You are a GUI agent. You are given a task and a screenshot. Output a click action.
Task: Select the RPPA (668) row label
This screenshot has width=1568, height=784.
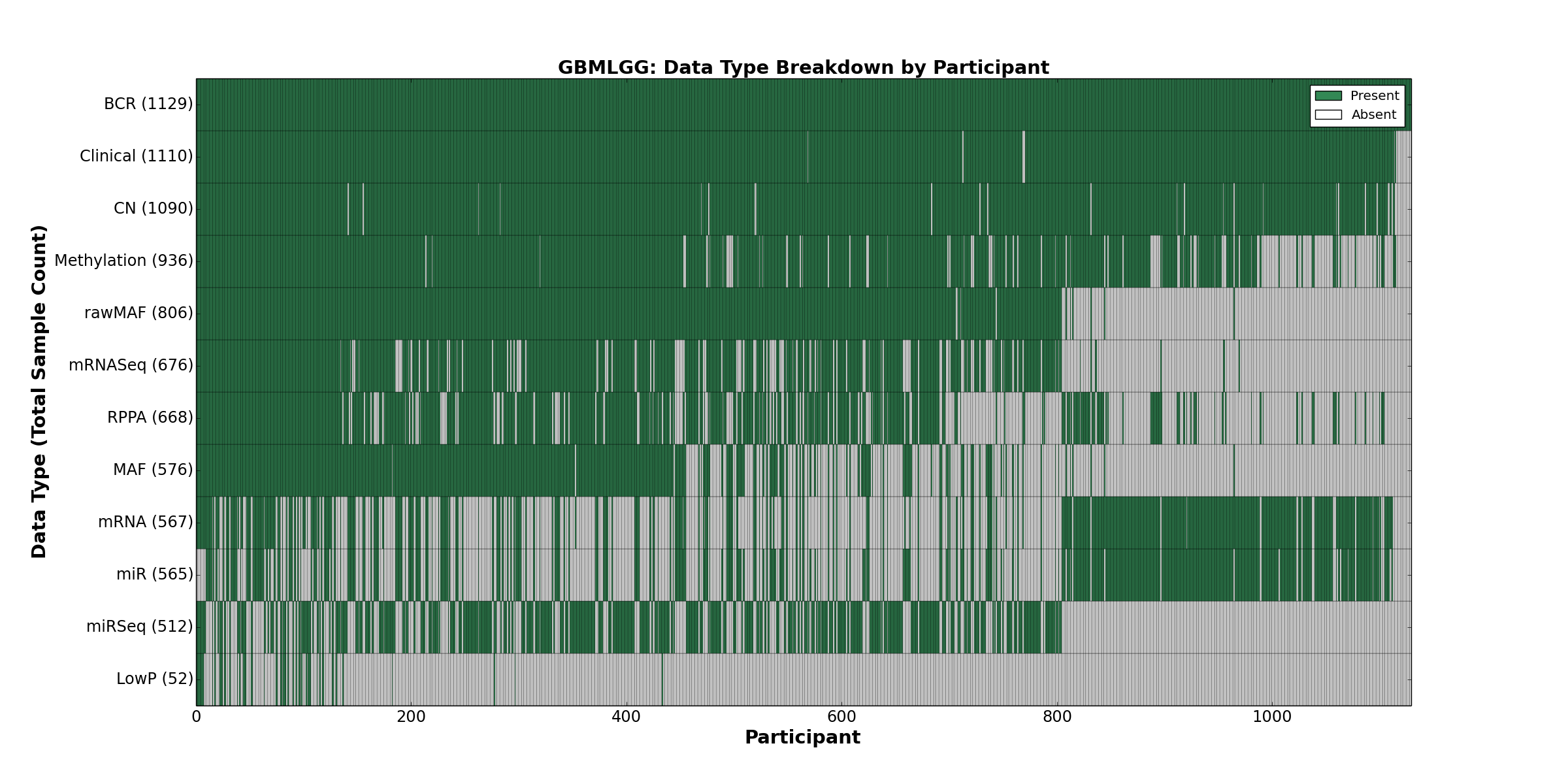[x=150, y=417]
